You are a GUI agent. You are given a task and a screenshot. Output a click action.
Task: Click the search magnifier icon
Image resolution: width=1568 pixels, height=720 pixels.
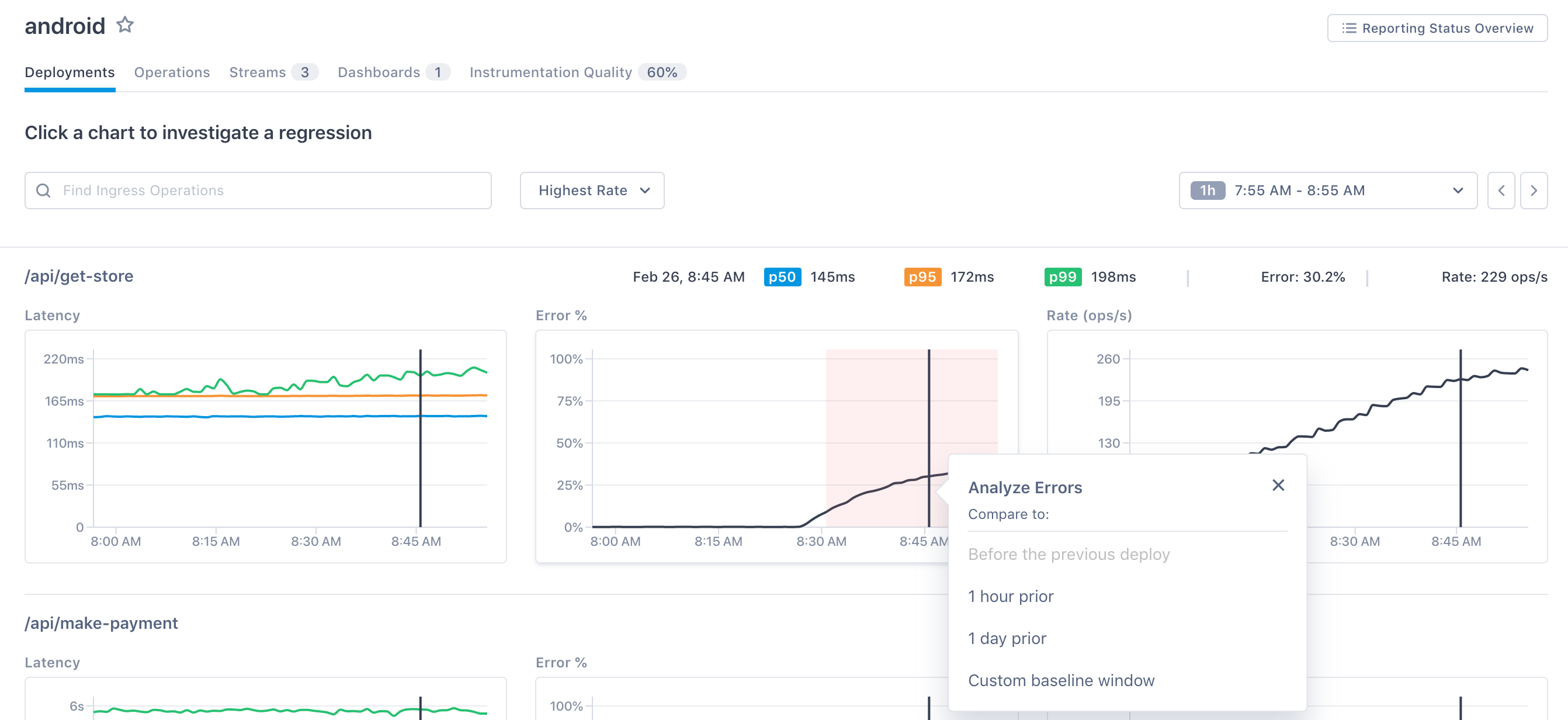point(43,191)
